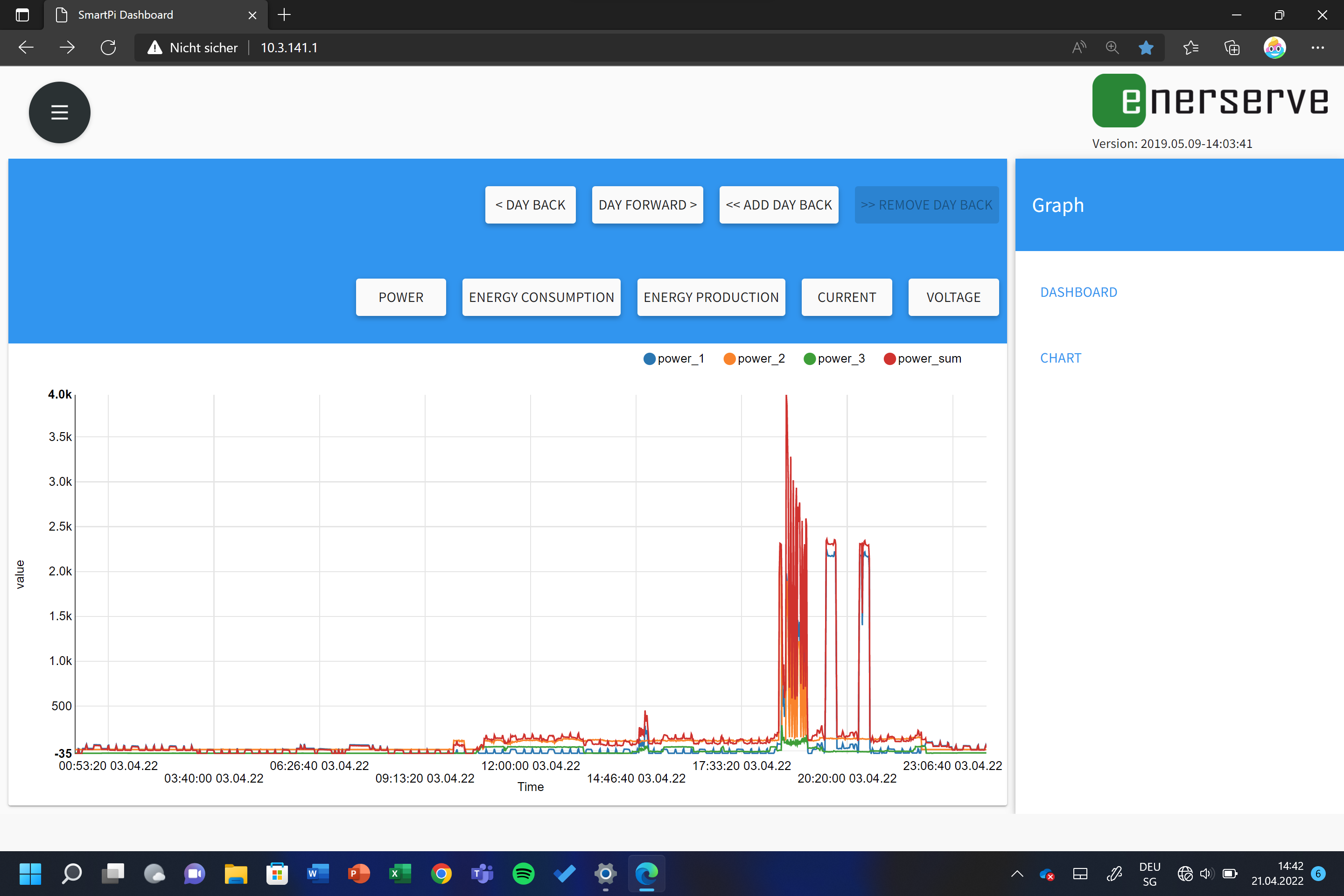Click the Collections icon in browser toolbar
This screenshot has width=1344, height=896.
(1232, 48)
